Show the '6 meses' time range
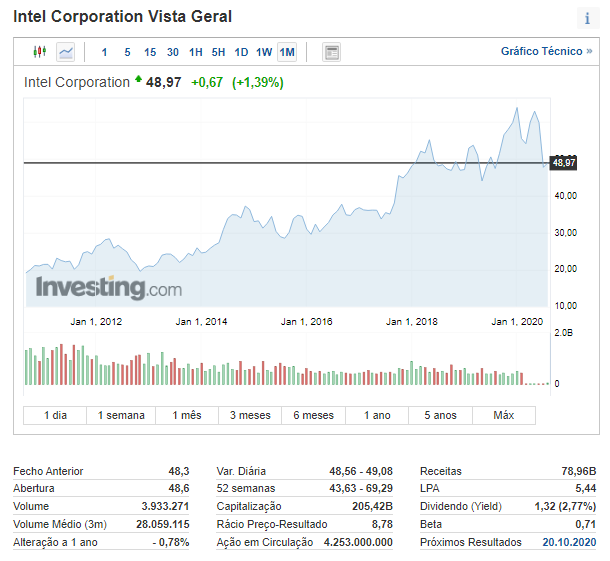This screenshot has height=561, width=610. click(314, 415)
